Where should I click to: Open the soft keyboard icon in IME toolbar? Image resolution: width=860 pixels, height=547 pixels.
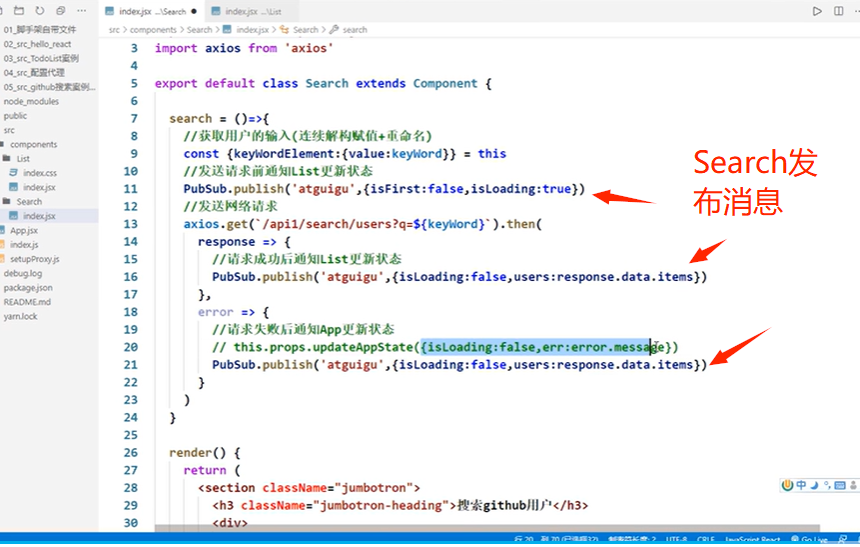(840, 485)
